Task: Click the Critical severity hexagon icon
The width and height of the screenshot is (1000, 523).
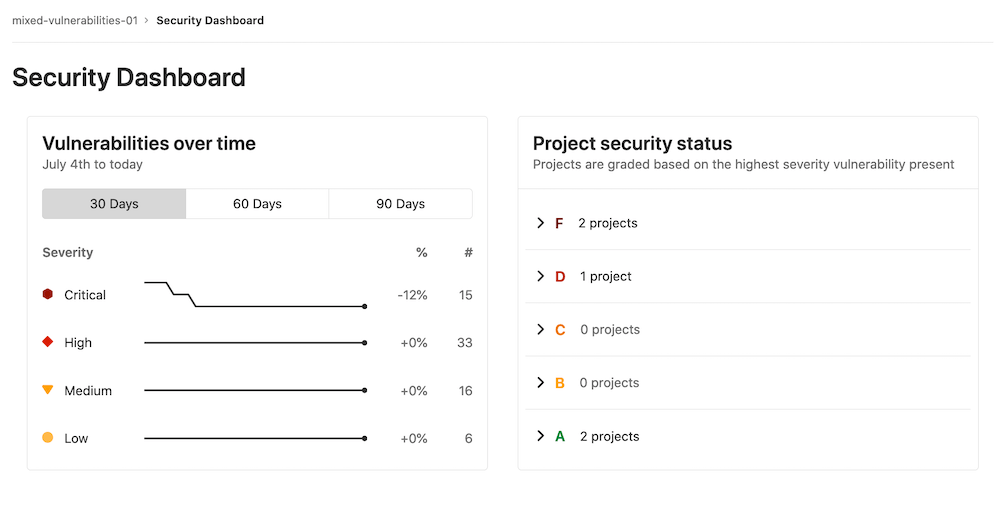Action: tap(47, 294)
